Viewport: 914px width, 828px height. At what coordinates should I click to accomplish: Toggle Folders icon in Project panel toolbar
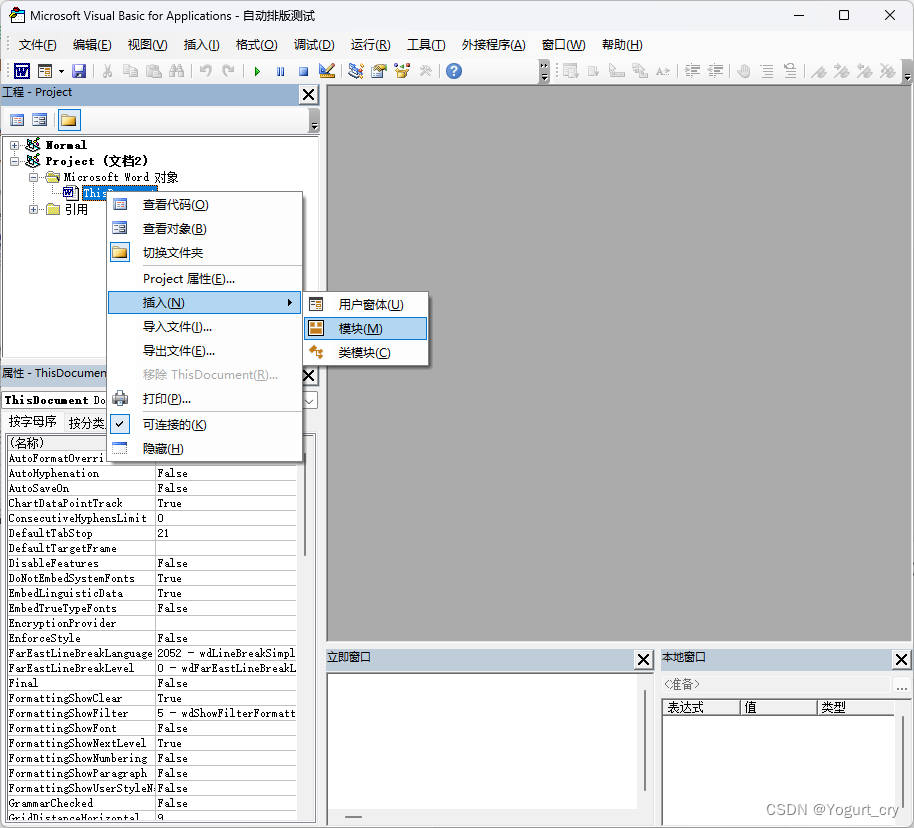(69, 120)
